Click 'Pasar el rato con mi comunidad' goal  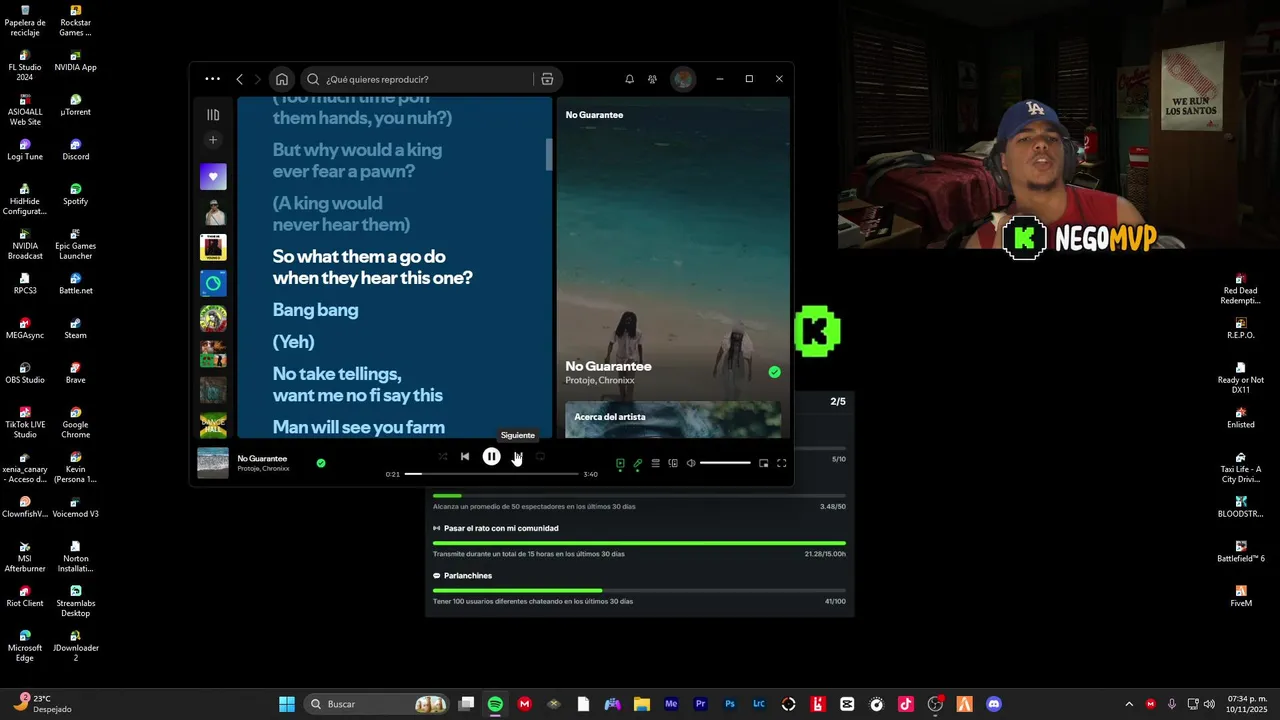tap(501, 528)
